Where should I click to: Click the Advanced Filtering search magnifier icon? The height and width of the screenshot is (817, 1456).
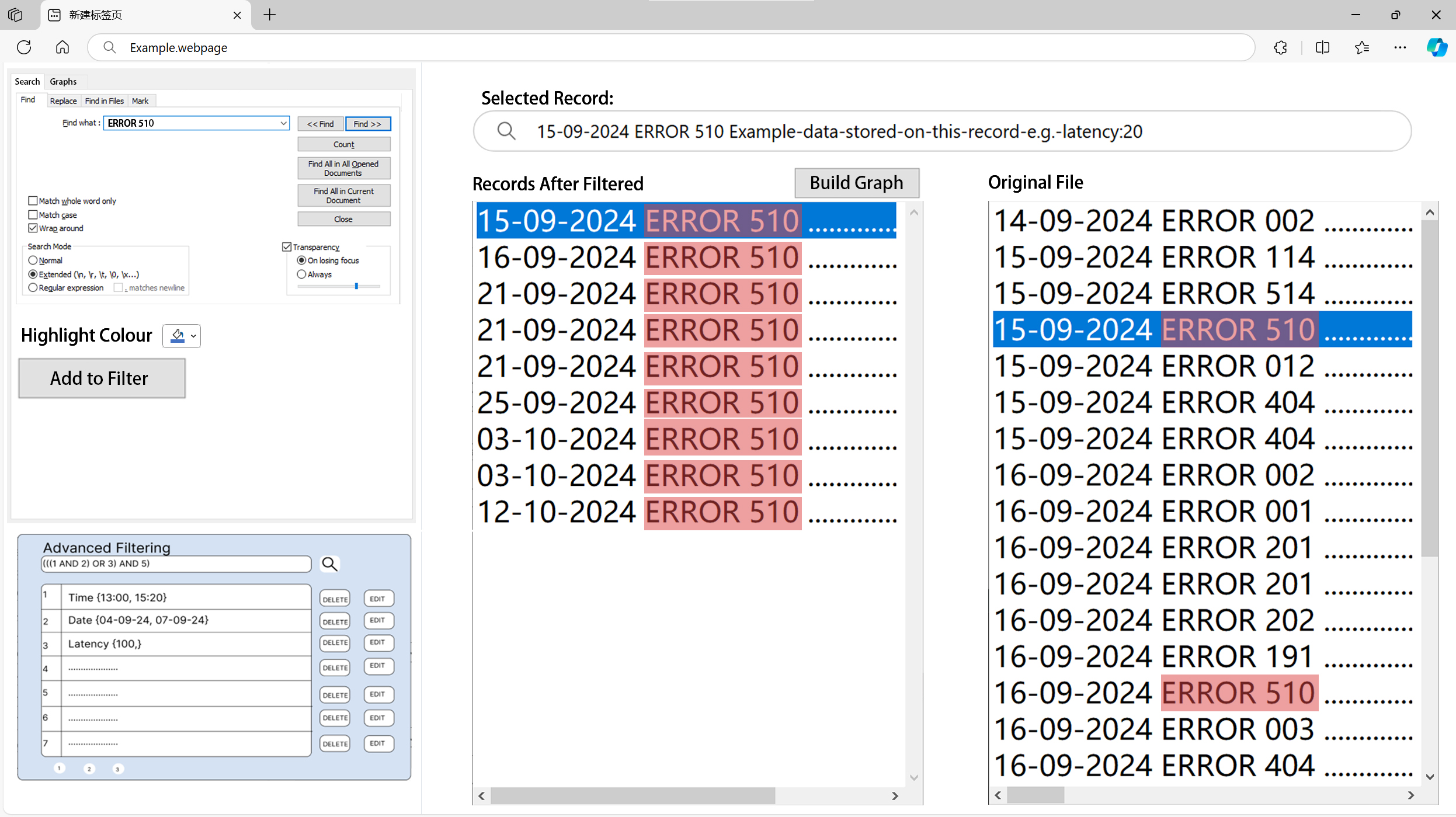pos(330,564)
